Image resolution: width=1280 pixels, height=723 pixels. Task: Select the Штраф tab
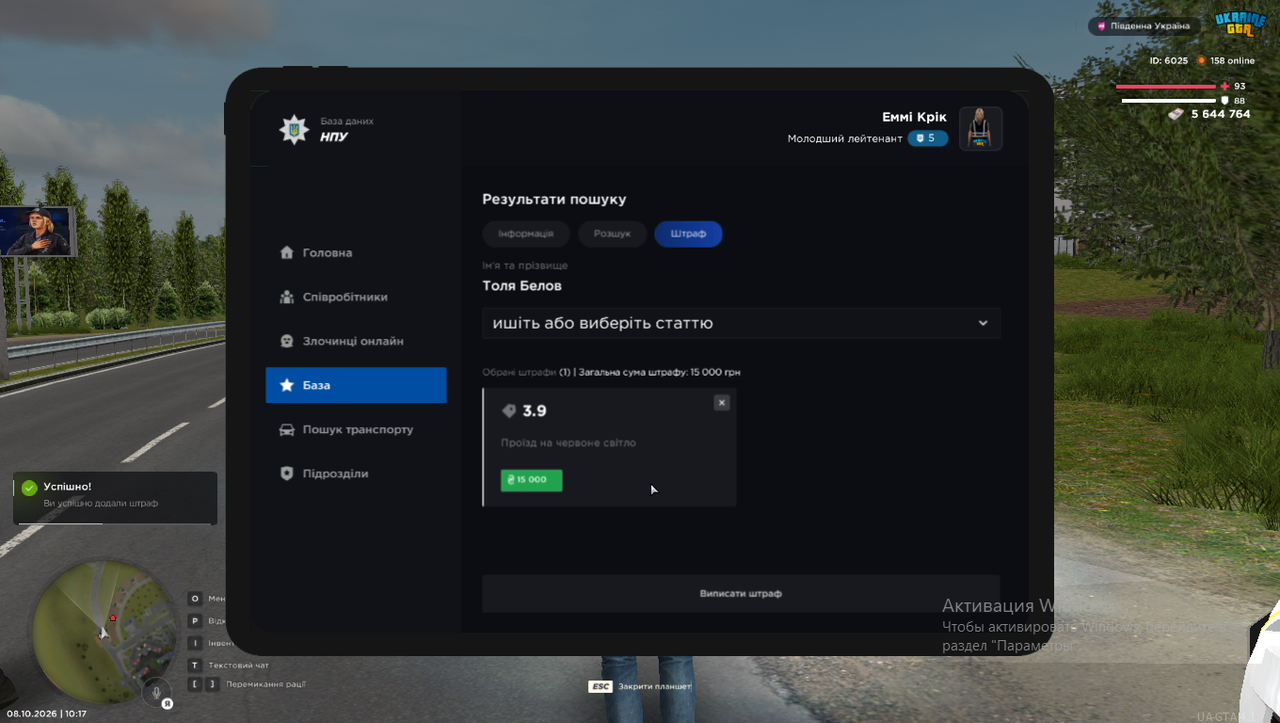pos(688,234)
